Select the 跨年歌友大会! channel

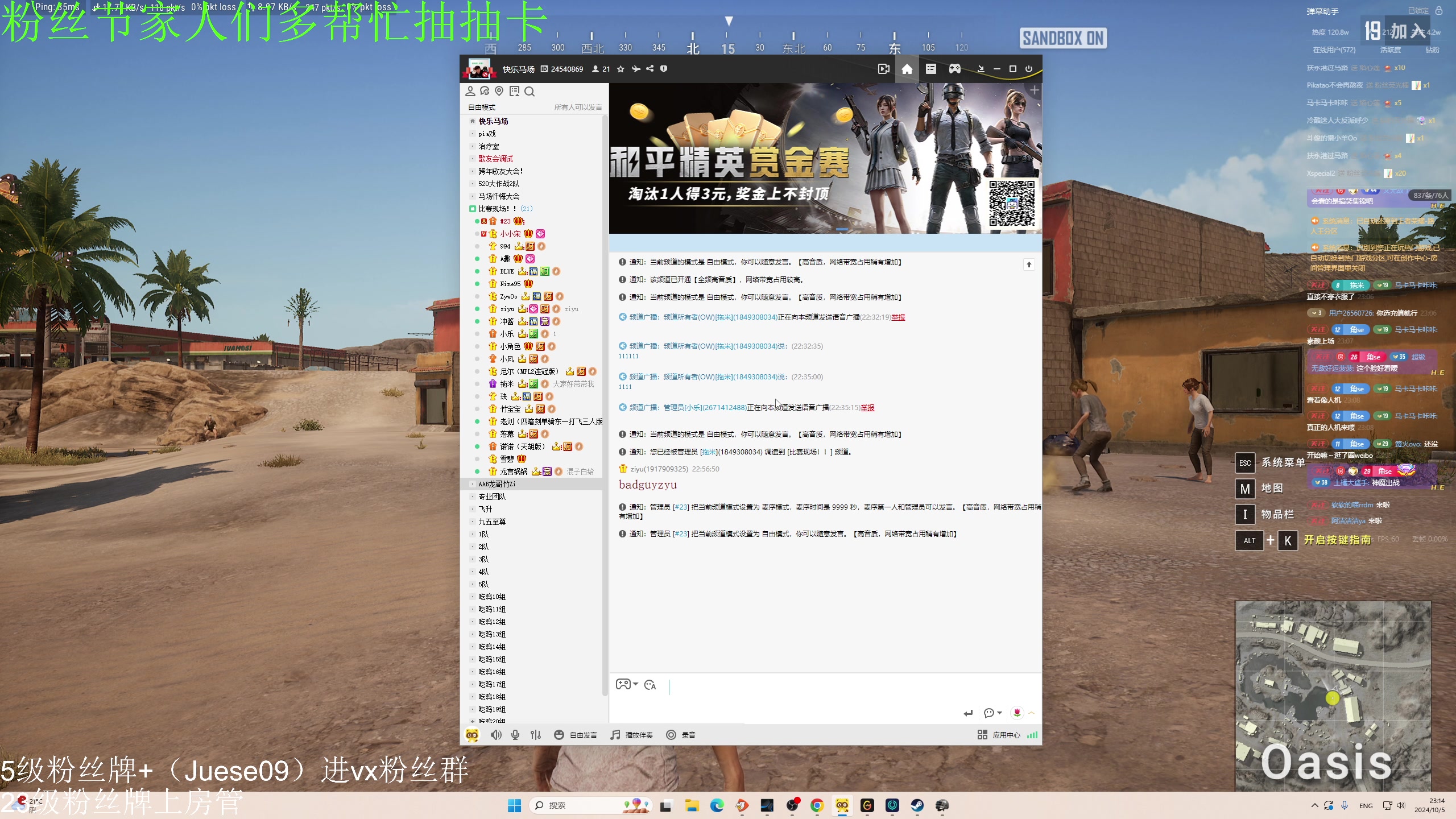500,171
